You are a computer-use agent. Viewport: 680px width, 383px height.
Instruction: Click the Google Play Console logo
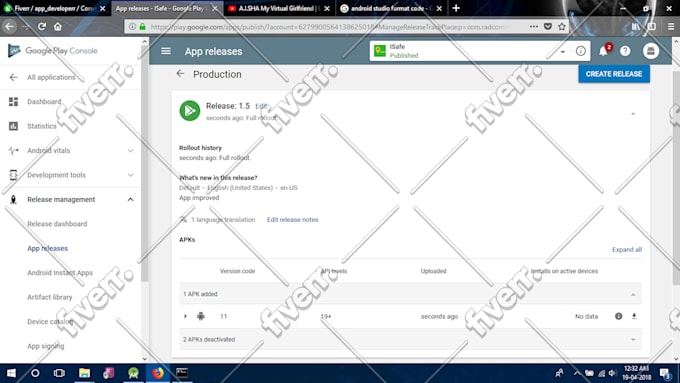point(53,51)
